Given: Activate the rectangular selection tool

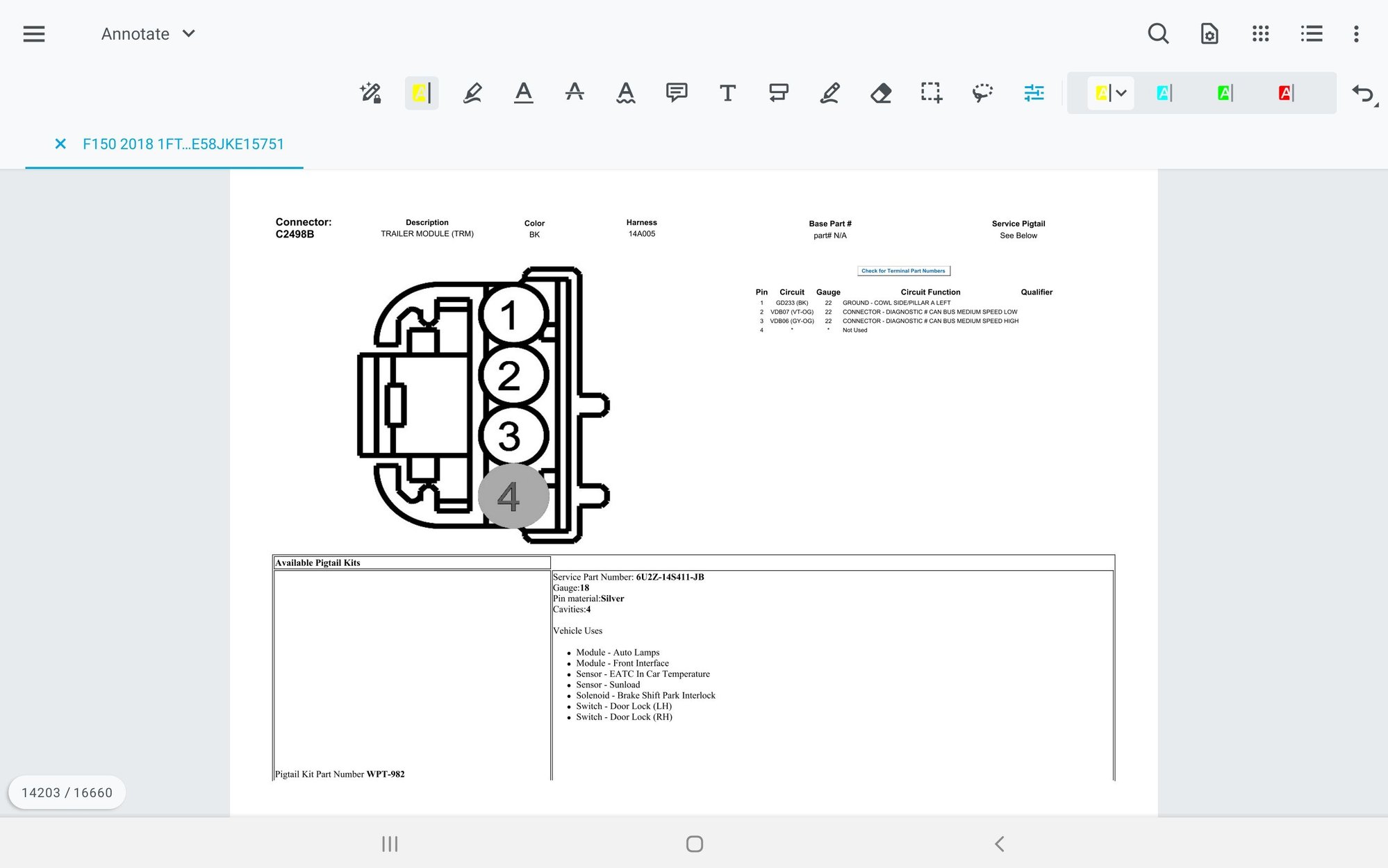Looking at the screenshot, I should [x=931, y=92].
